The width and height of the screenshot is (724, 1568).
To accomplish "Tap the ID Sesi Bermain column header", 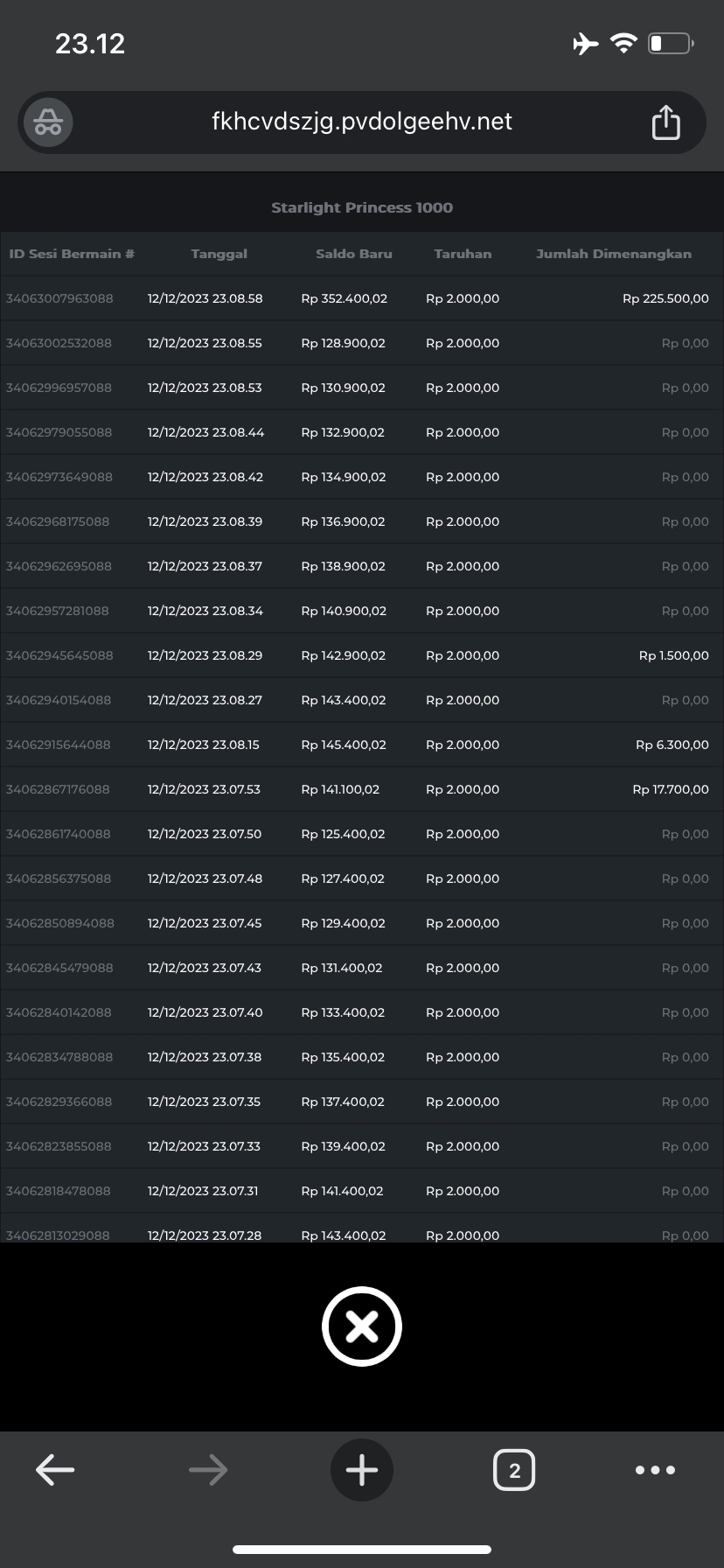I will (x=72, y=254).
